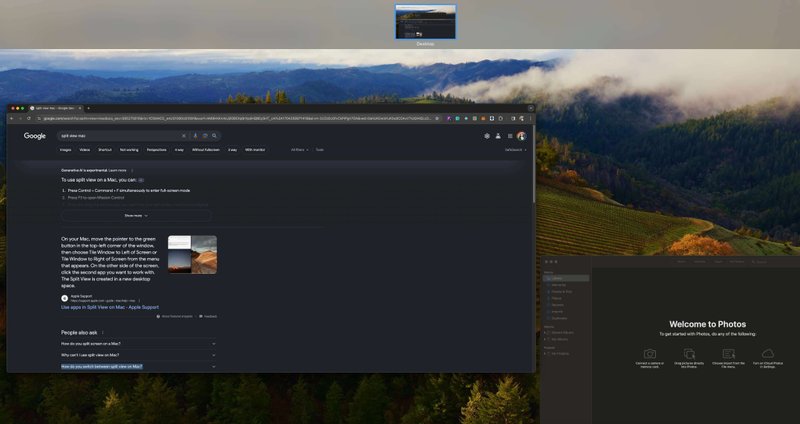The height and width of the screenshot is (424, 800).
Task: Open Chrome's three-dot menu
Action: [x=530, y=118]
